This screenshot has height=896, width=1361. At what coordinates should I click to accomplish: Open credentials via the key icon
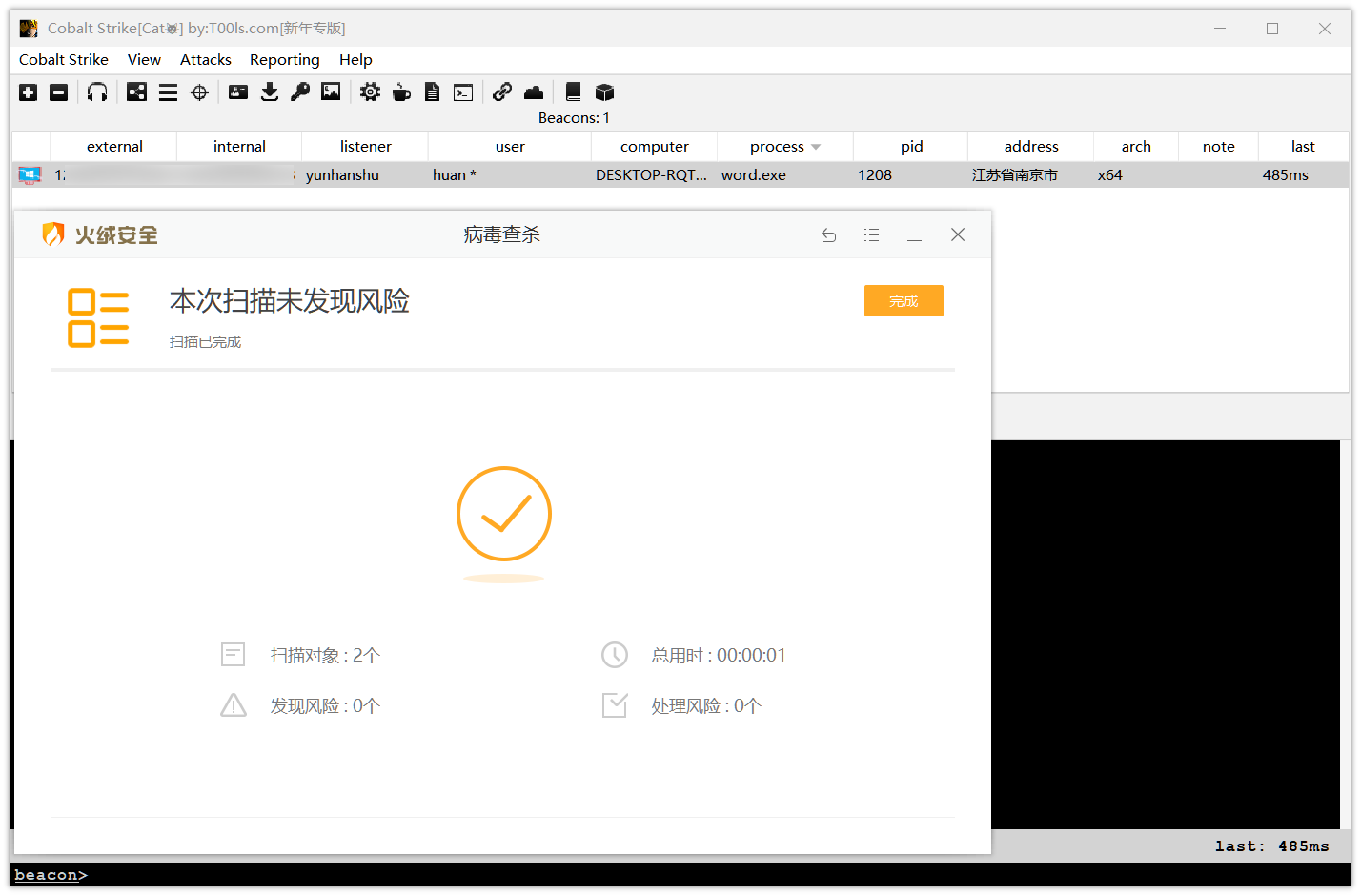coord(300,92)
